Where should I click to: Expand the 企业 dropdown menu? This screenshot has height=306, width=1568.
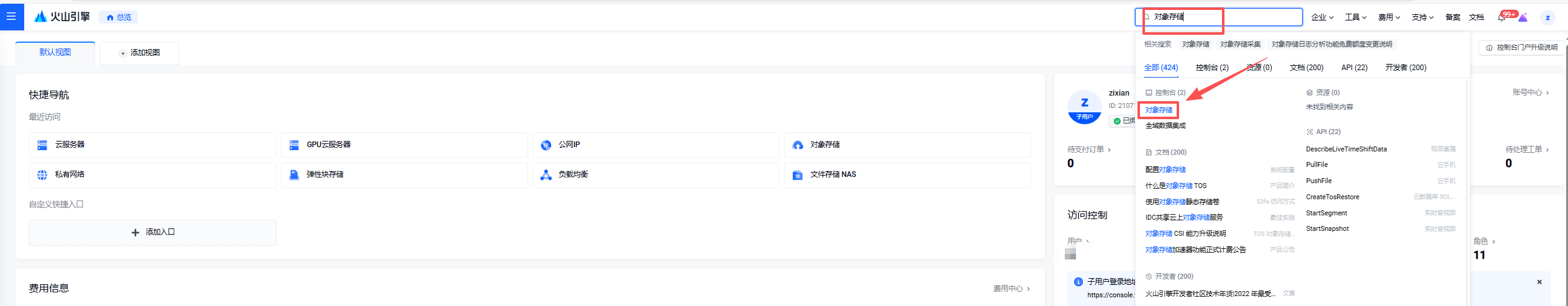tap(1322, 17)
